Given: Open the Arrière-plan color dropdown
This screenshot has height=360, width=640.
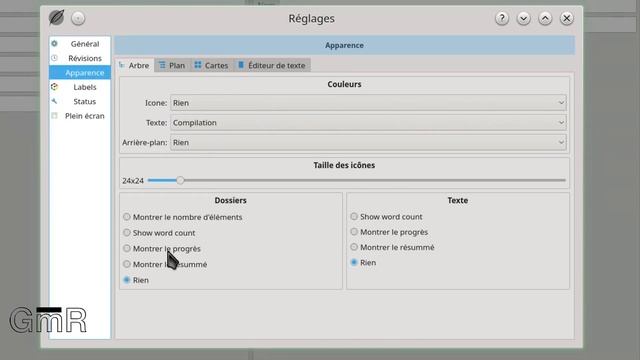Looking at the screenshot, I should [x=368, y=142].
